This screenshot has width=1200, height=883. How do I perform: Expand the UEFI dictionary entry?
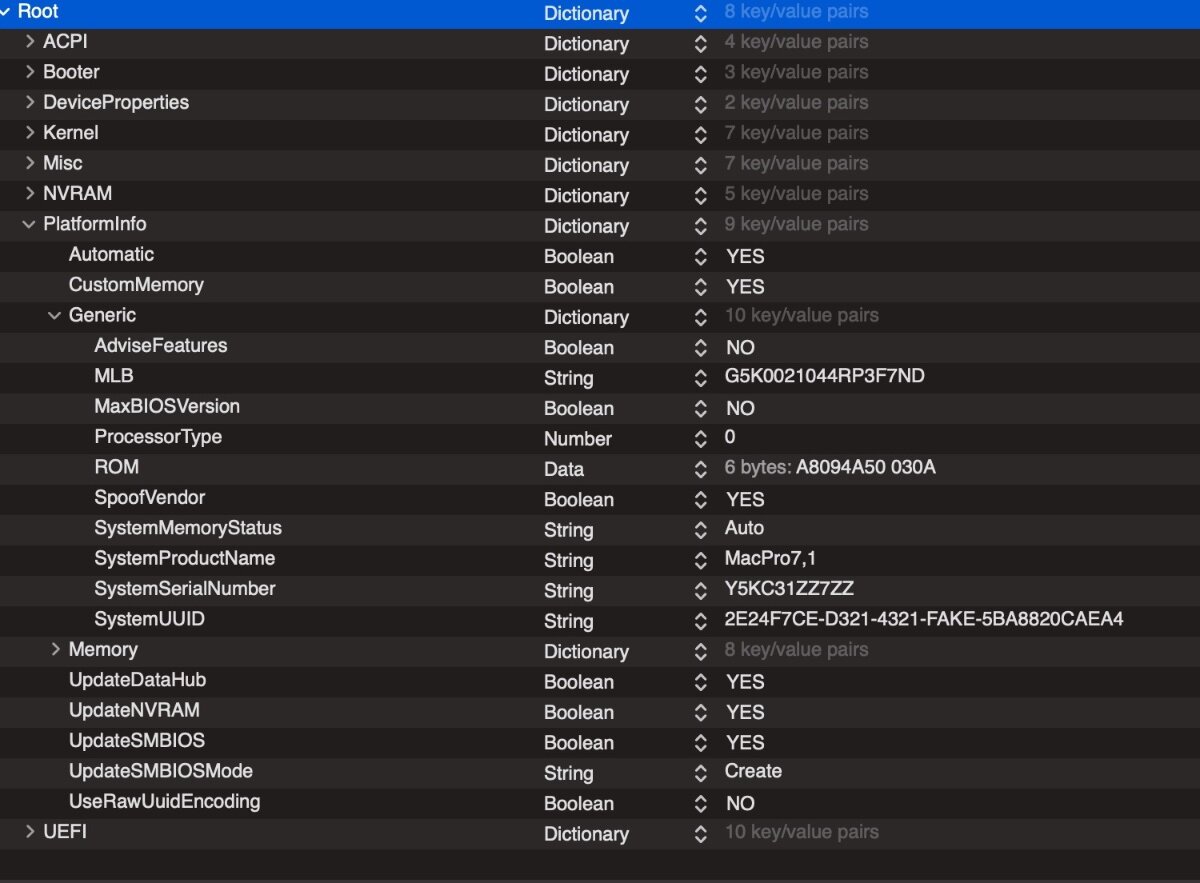coord(30,831)
